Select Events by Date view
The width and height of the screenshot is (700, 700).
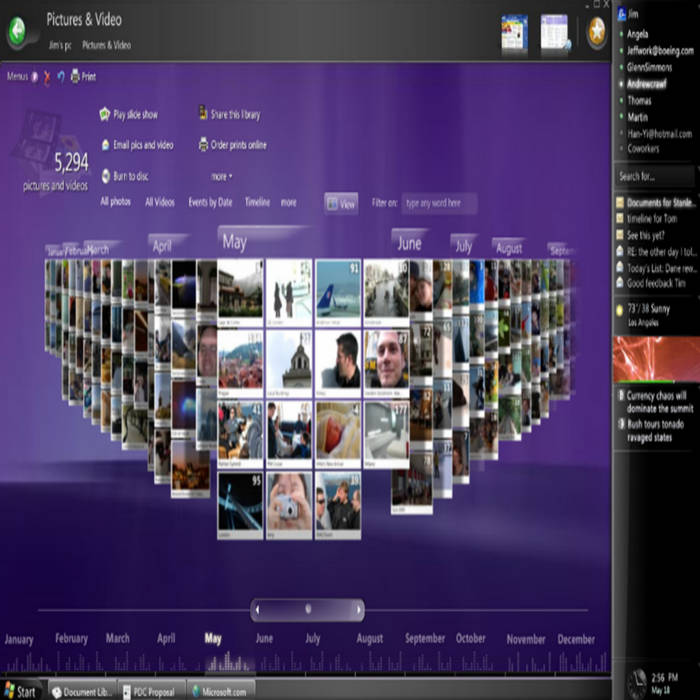tap(210, 202)
